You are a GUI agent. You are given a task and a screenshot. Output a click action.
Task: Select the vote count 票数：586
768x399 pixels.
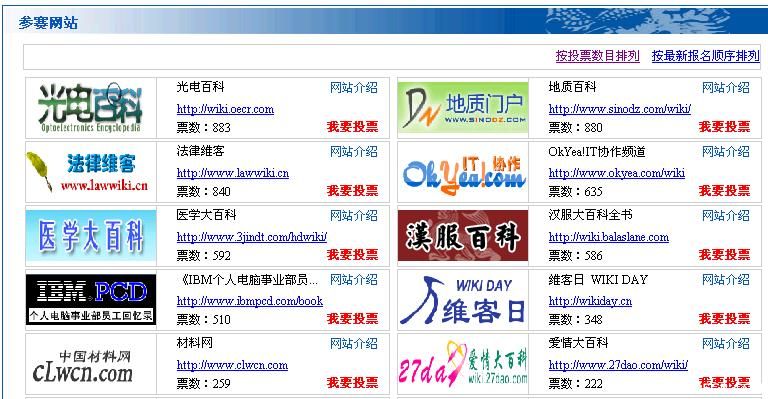point(576,256)
